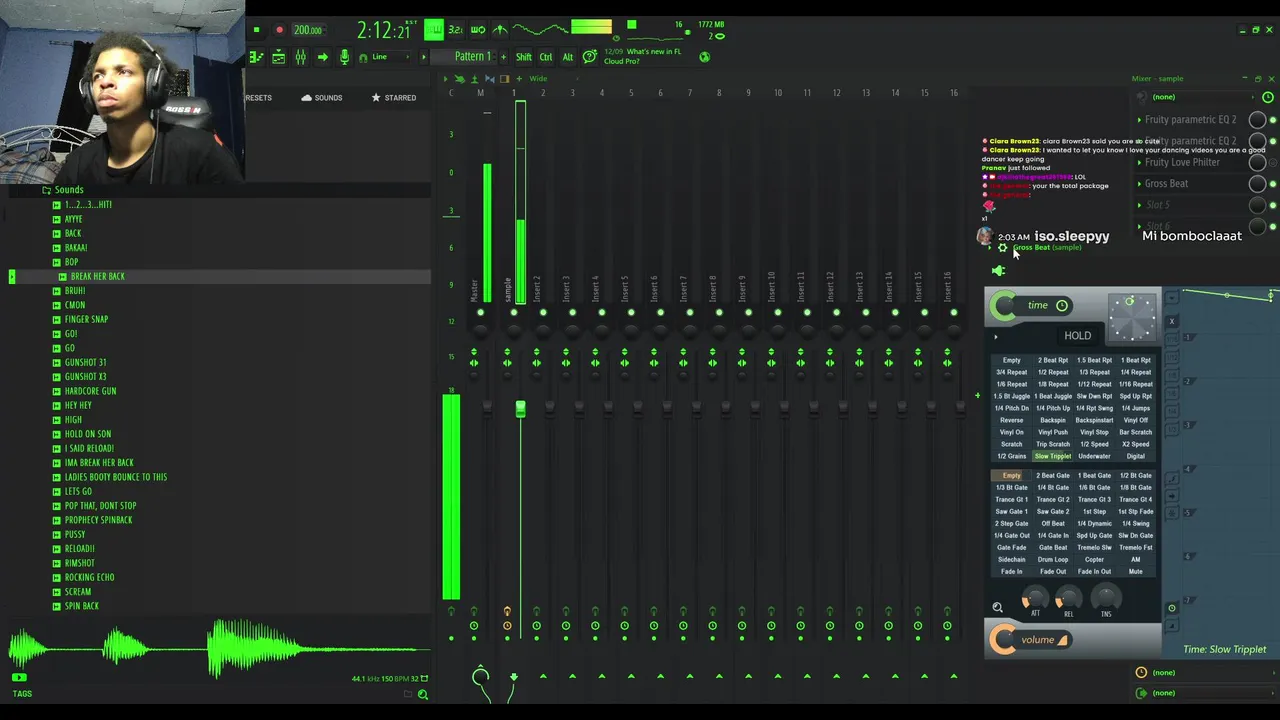
Task: Toggle the countdown before recording icon
Action: click(455, 30)
